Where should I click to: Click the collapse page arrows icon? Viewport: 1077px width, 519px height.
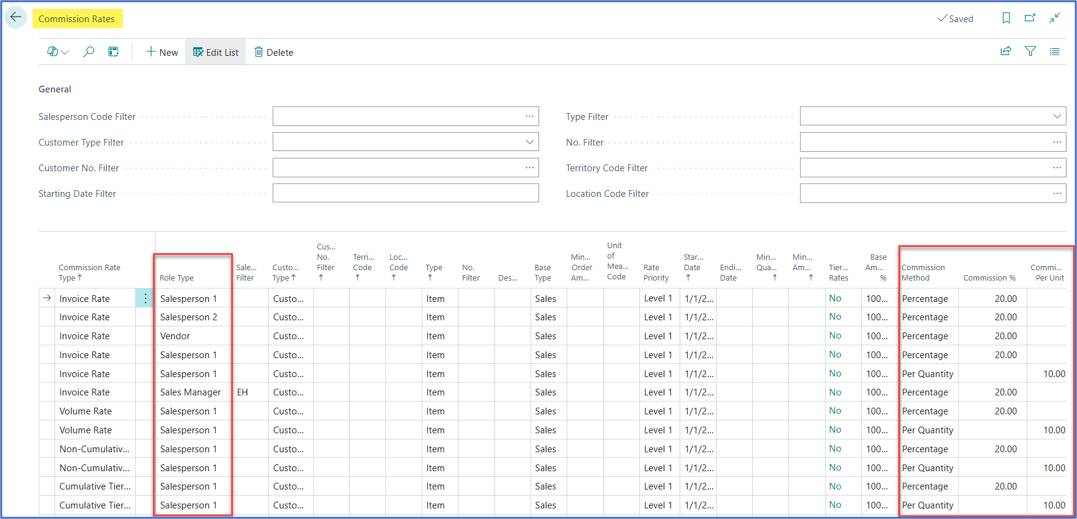[x=1055, y=19]
